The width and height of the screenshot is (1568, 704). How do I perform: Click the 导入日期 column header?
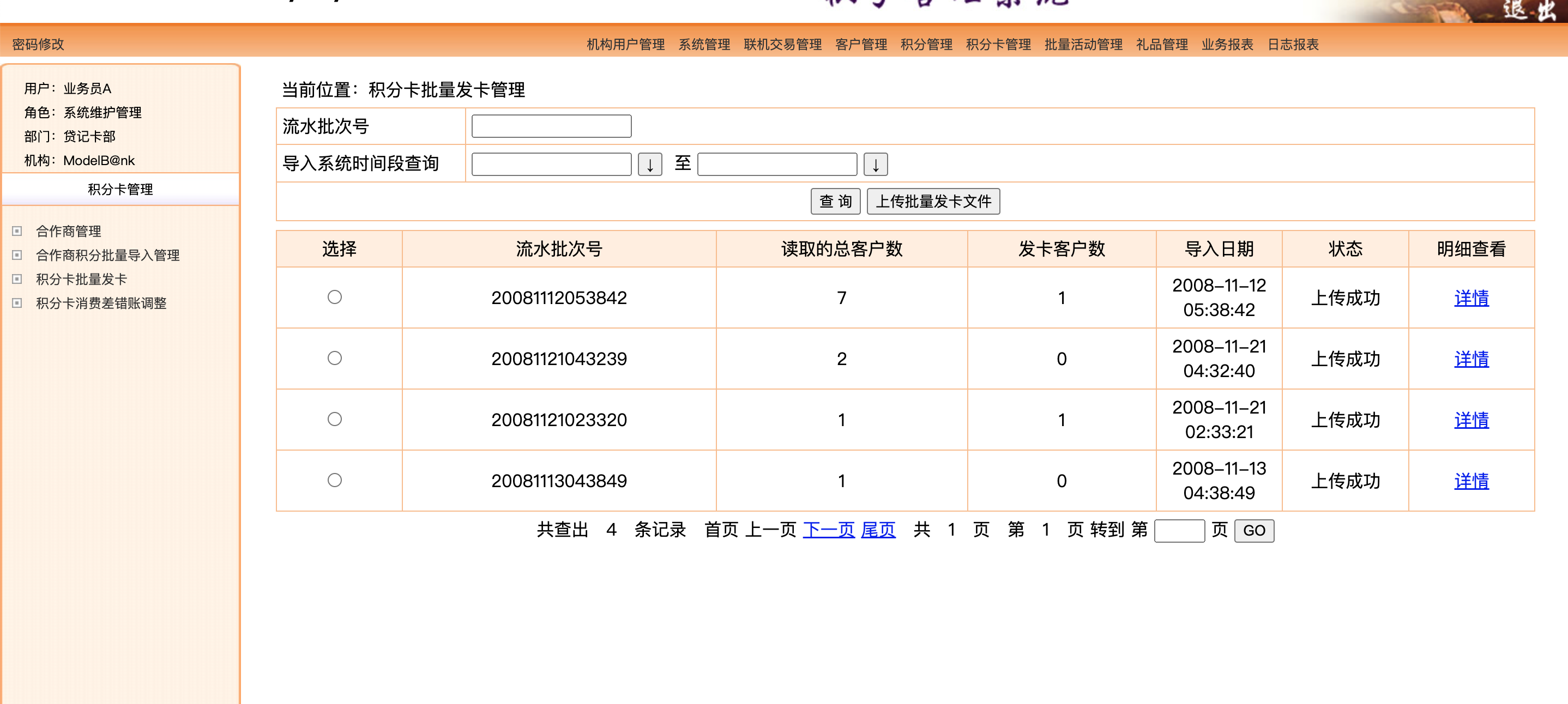tap(1219, 249)
